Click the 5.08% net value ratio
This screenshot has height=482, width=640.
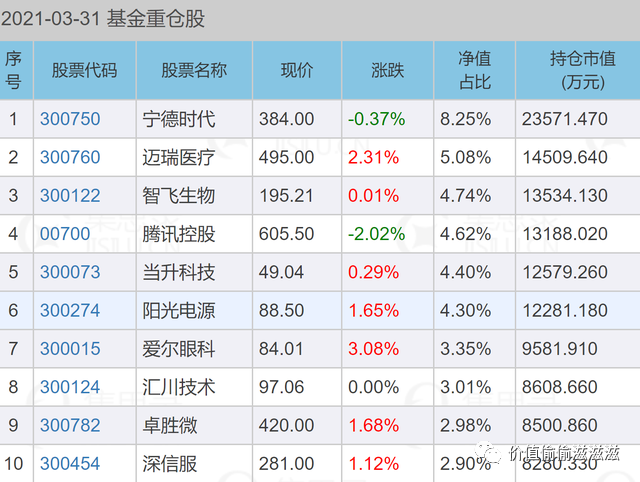465,158
